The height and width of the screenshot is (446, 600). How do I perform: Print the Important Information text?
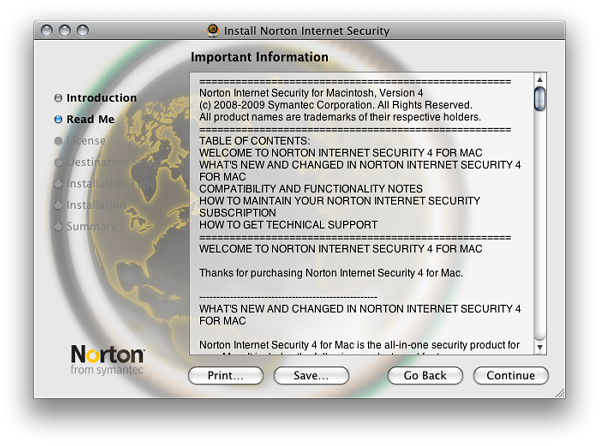[225, 376]
